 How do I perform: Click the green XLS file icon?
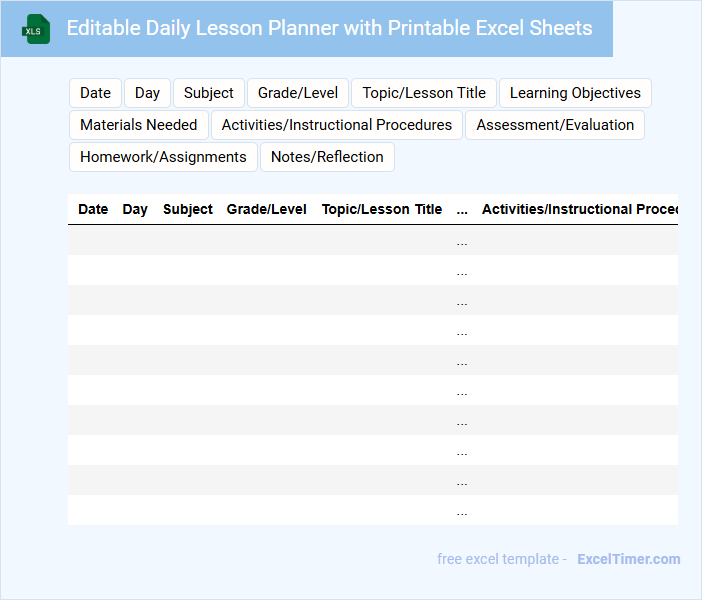[x=36, y=29]
